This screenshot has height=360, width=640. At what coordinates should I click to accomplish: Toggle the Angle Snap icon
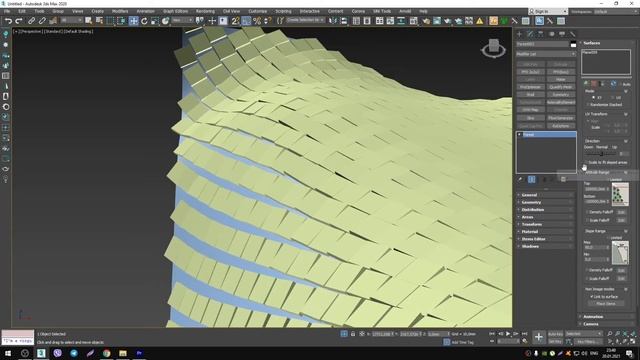246,20
